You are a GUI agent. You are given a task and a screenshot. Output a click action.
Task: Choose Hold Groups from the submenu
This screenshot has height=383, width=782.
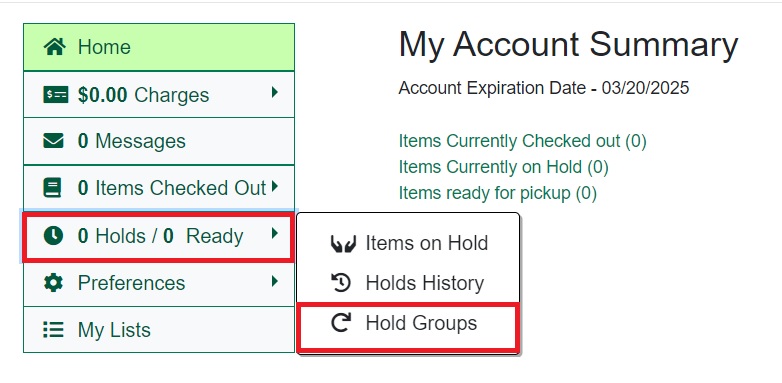pyautogui.click(x=408, y=327)
